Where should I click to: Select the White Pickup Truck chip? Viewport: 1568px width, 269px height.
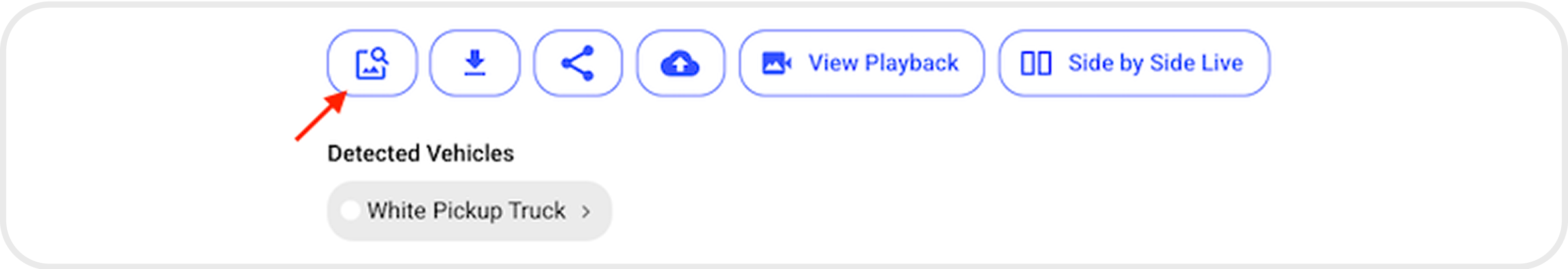[x=469, y=211]
